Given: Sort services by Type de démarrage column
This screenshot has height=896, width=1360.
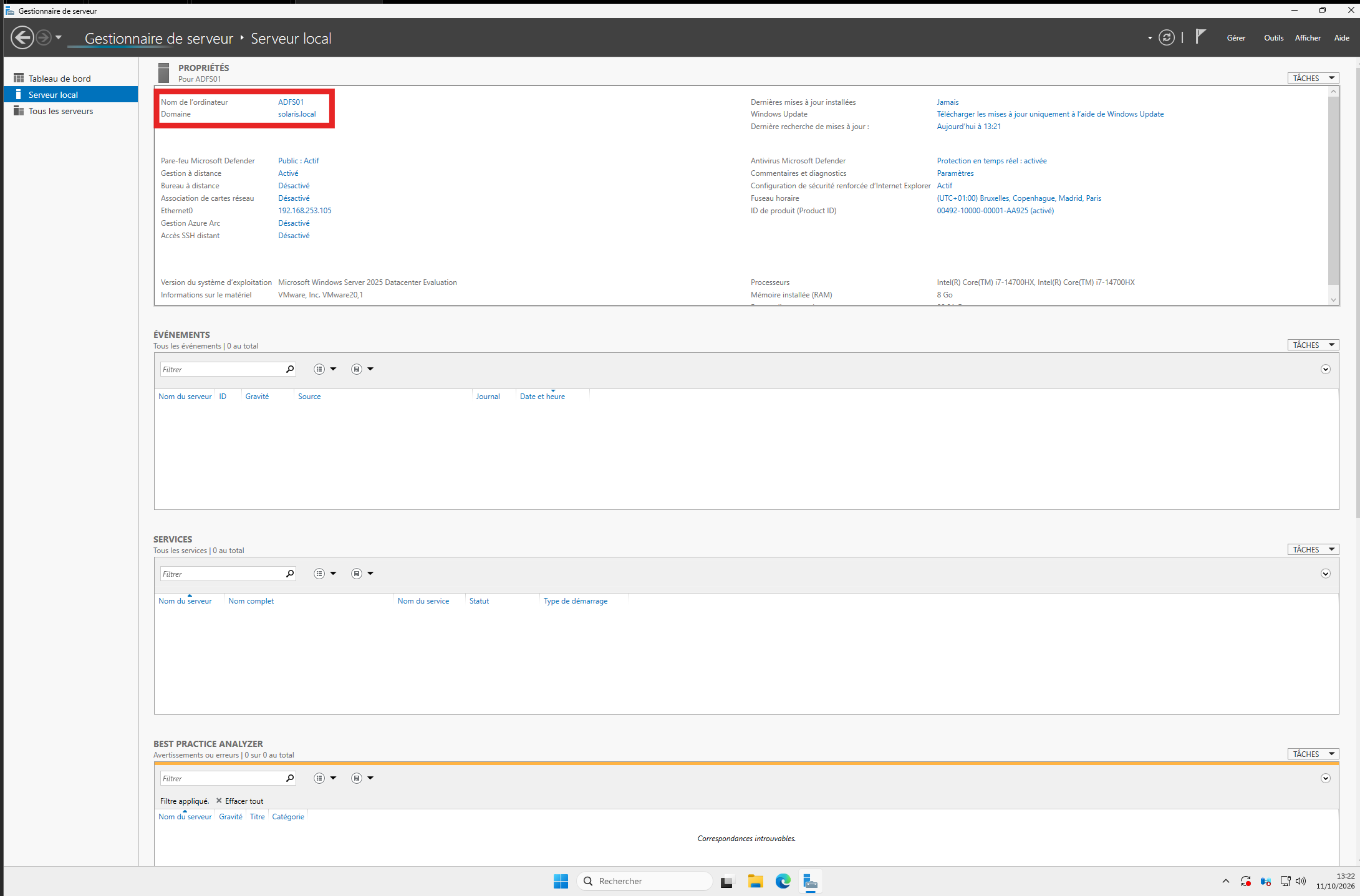Looking at the screenshot, I should click(575, 601).
